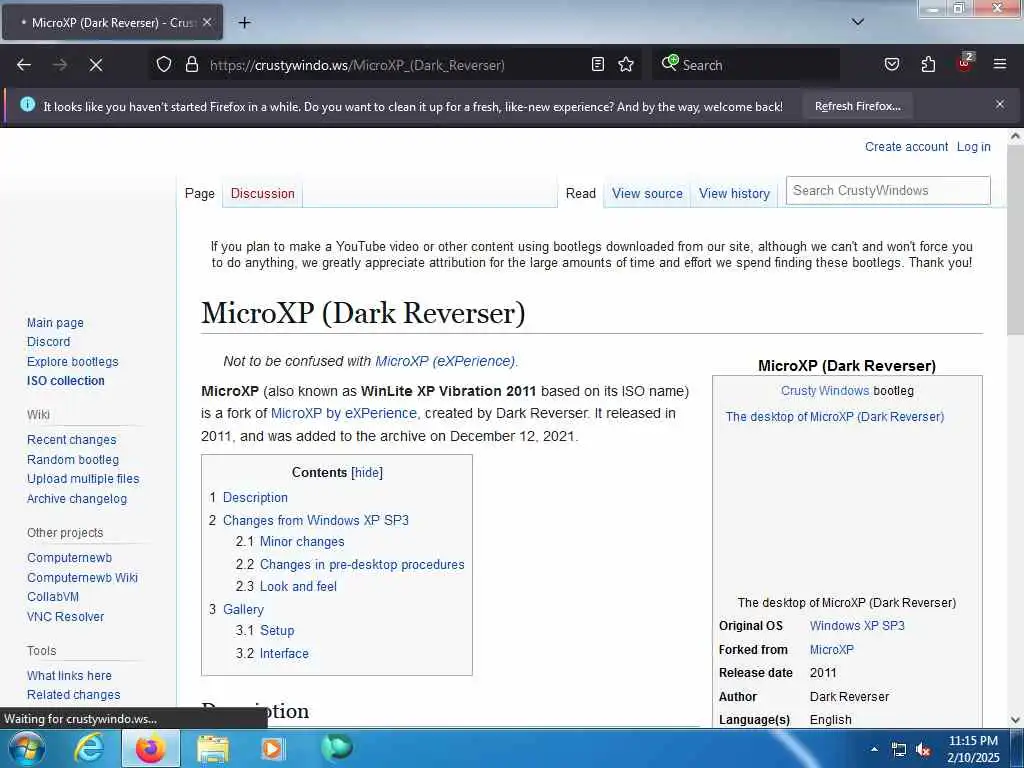The height and width of the screenshot is (768, 1024).
Task: Open Archive changelog sidebar link
Action: [76, 498]
